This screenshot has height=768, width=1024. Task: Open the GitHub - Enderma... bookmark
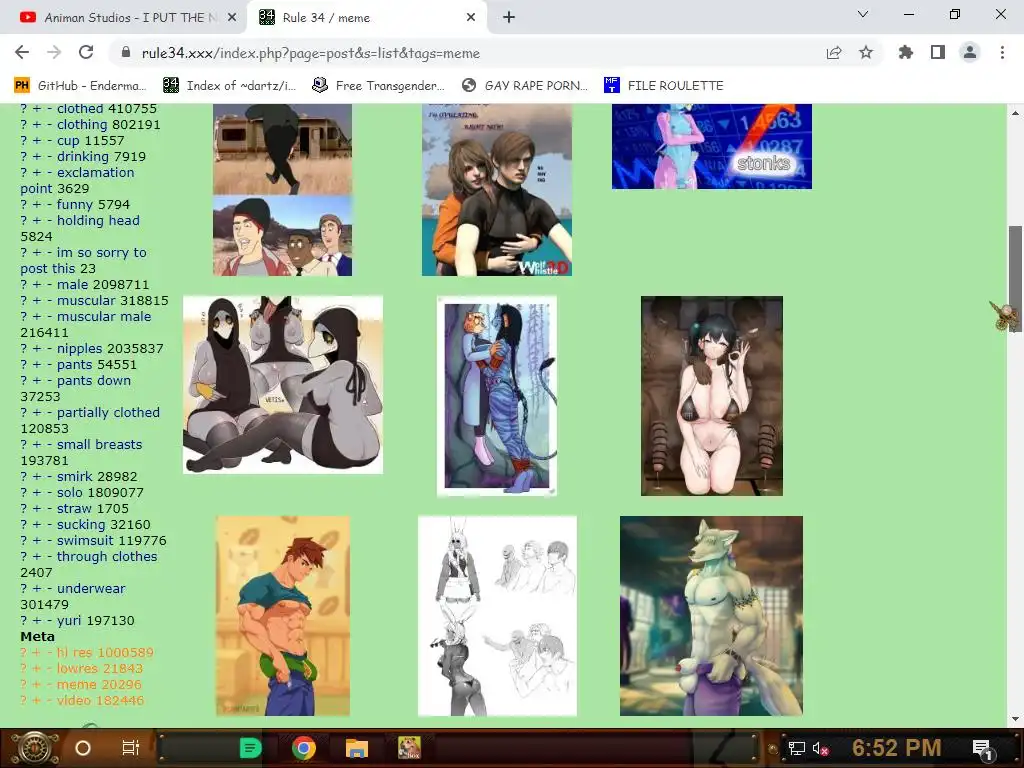point(80,86)
